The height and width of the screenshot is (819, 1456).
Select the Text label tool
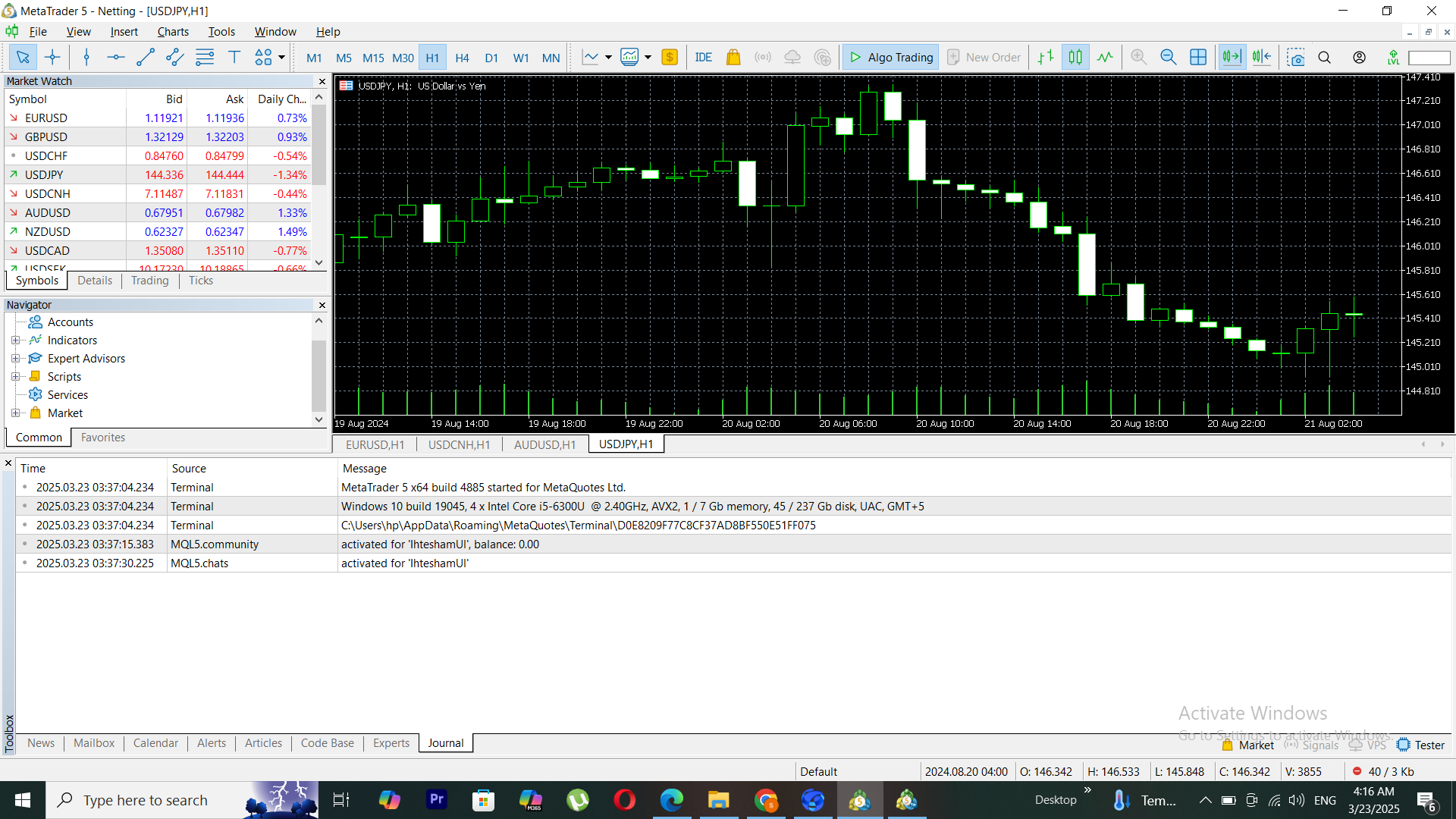click(x=234, y=57)
